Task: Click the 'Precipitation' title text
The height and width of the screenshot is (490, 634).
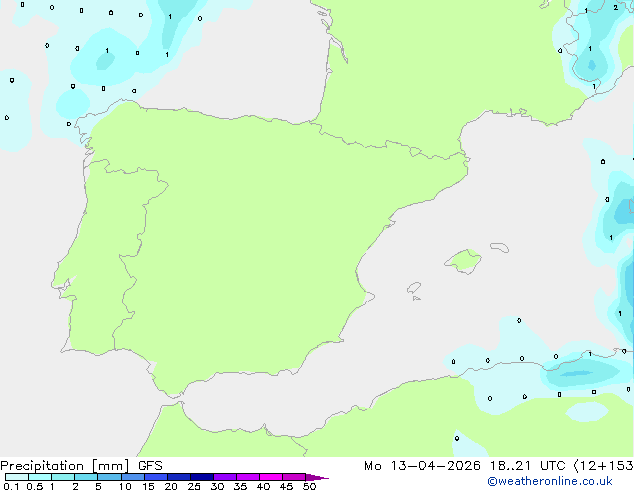Action: pyautogui.click(x=42, y=466)
